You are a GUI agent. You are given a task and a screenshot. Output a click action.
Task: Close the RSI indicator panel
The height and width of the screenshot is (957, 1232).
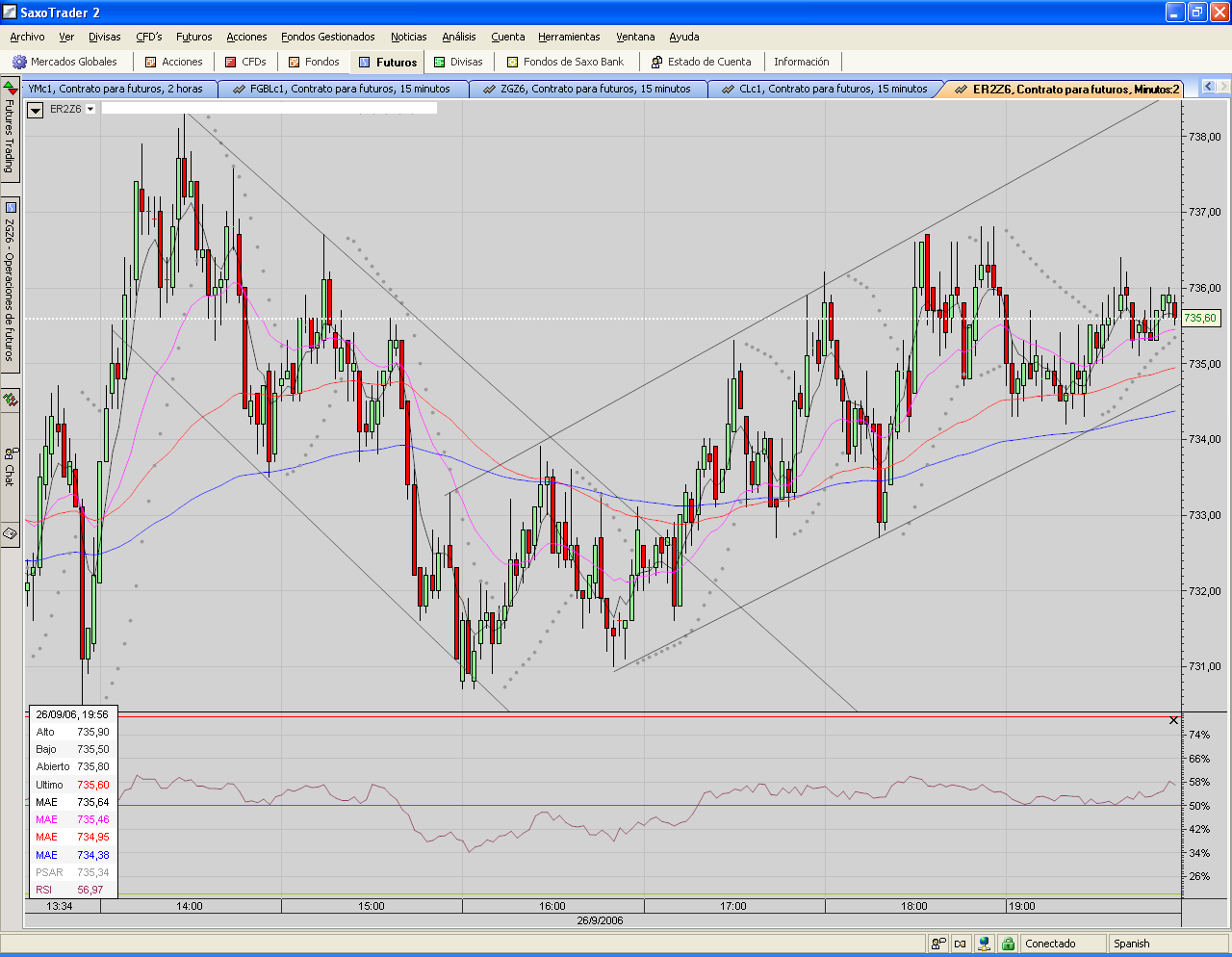(x=1173, y=720)
